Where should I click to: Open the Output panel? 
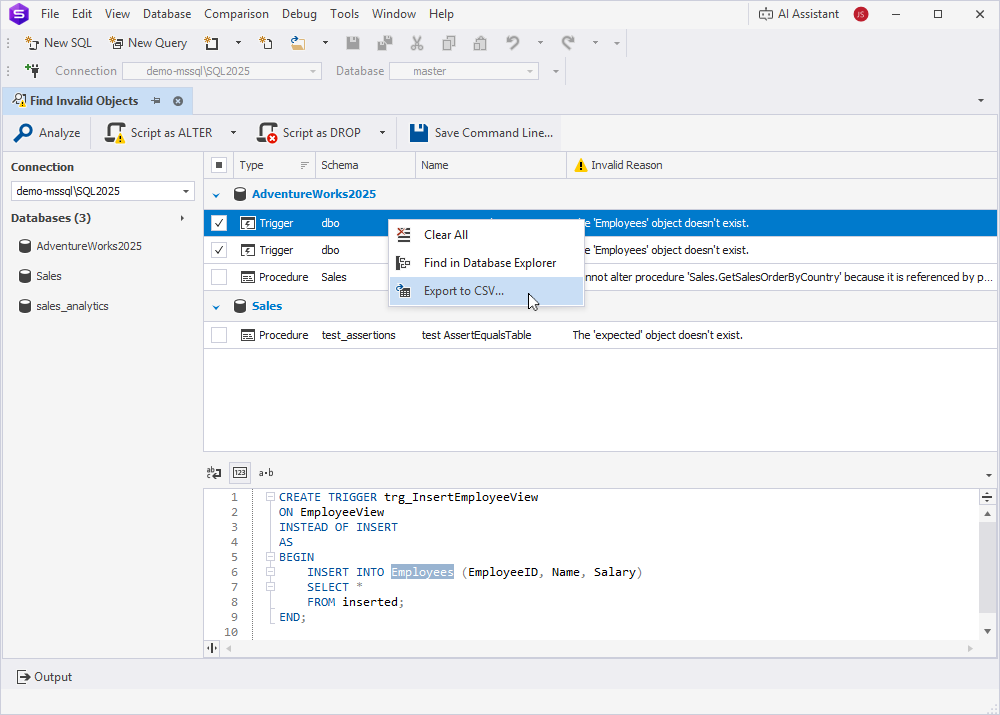[44, 677]
